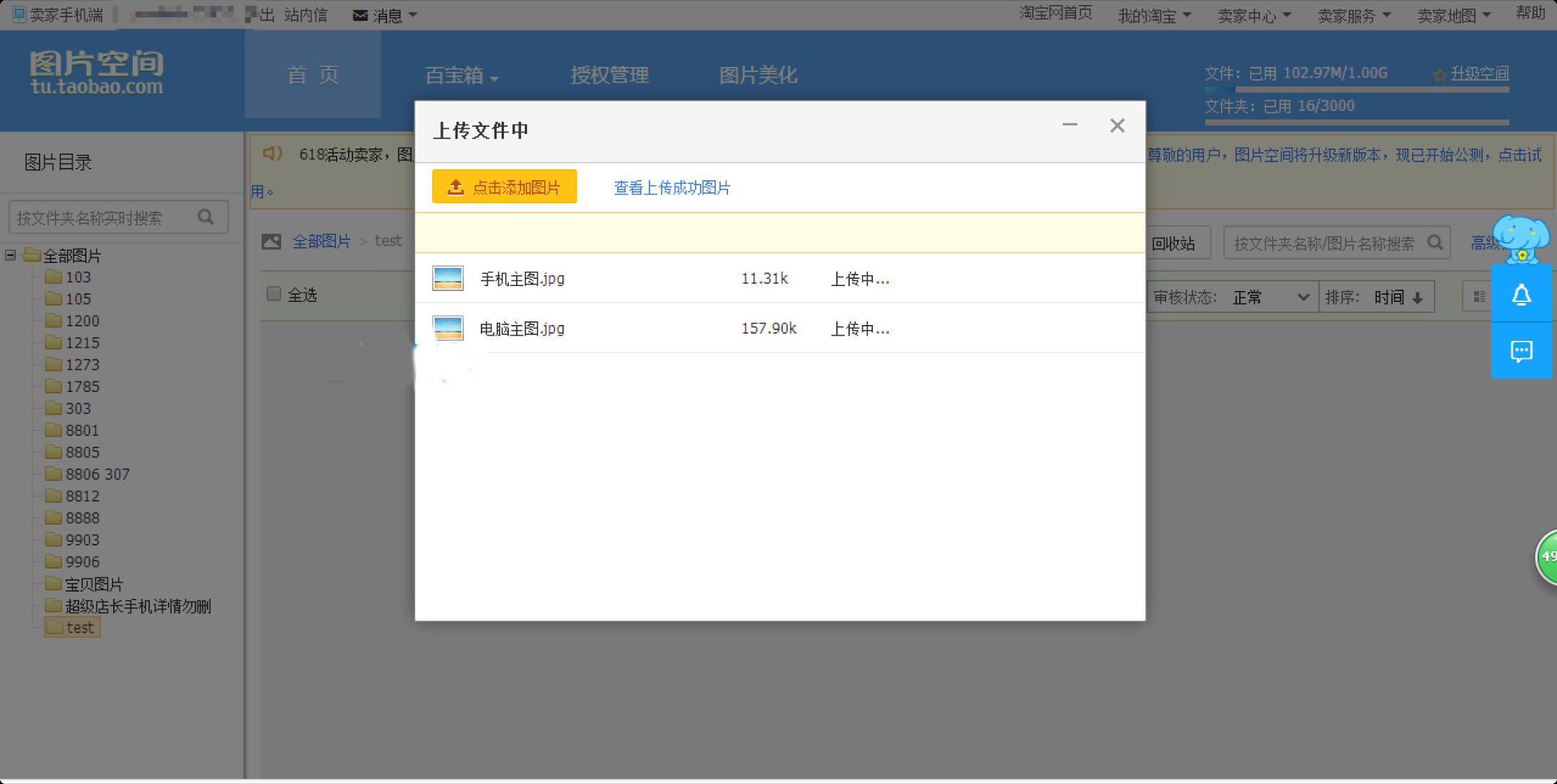Toggle 排序 时间 sort order
Image resolution: width=1557 pixels, height=784 pixels.
click(x=1397, y=297)
